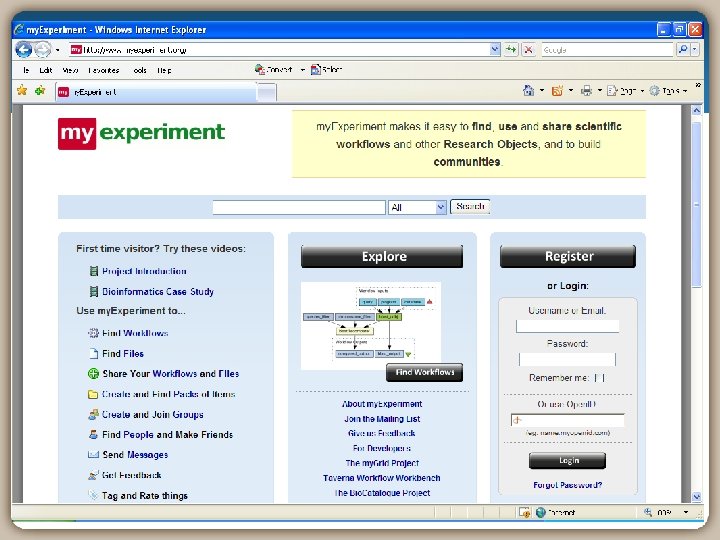Click the OpenID input field
The image size is (720, 540).
point(568,420)
